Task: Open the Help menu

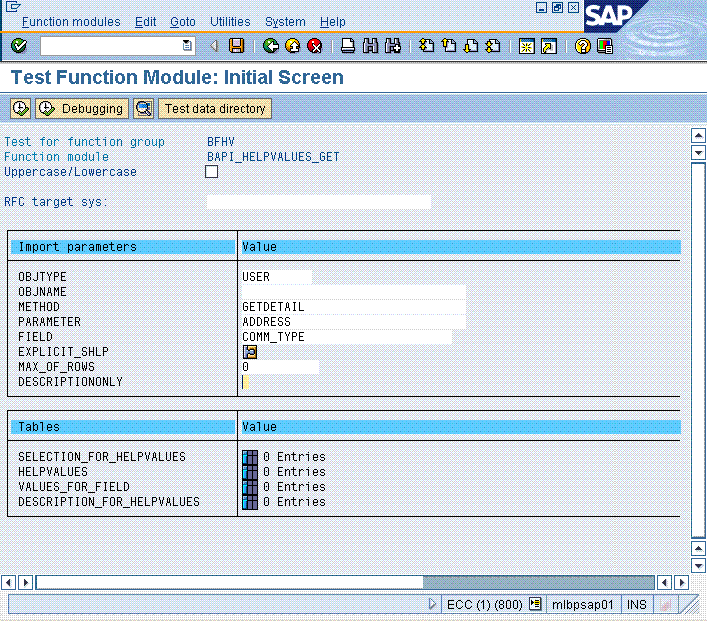Action: click(x=333, y=22)
